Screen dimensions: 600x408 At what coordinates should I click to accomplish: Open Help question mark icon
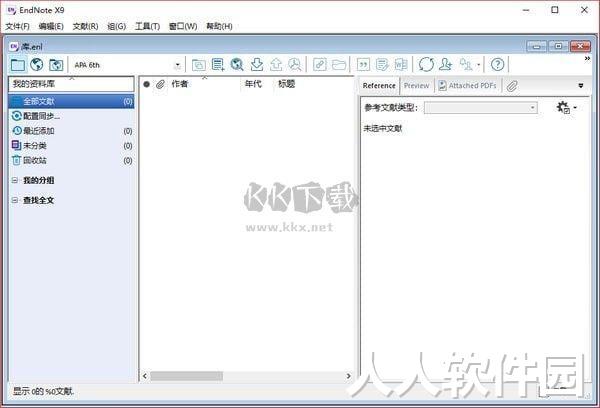[x=497, y=65]
